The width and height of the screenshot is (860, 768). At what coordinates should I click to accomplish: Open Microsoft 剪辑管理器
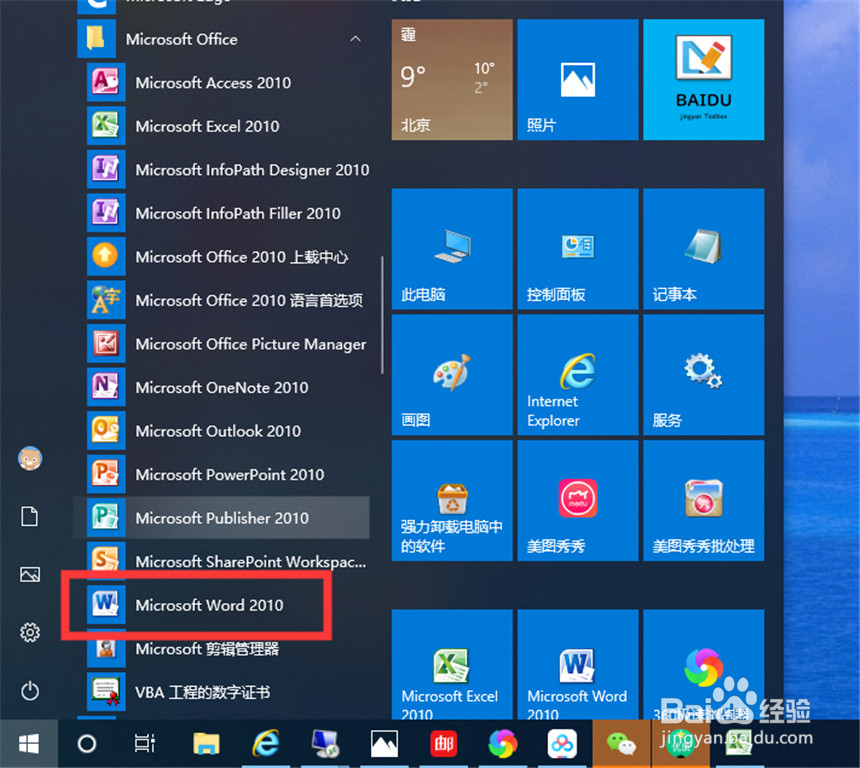[x=222, y=648]
